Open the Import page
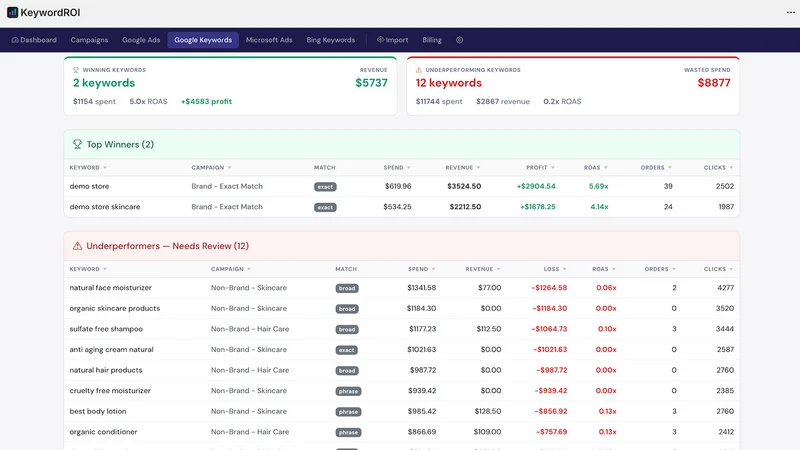 392,40
